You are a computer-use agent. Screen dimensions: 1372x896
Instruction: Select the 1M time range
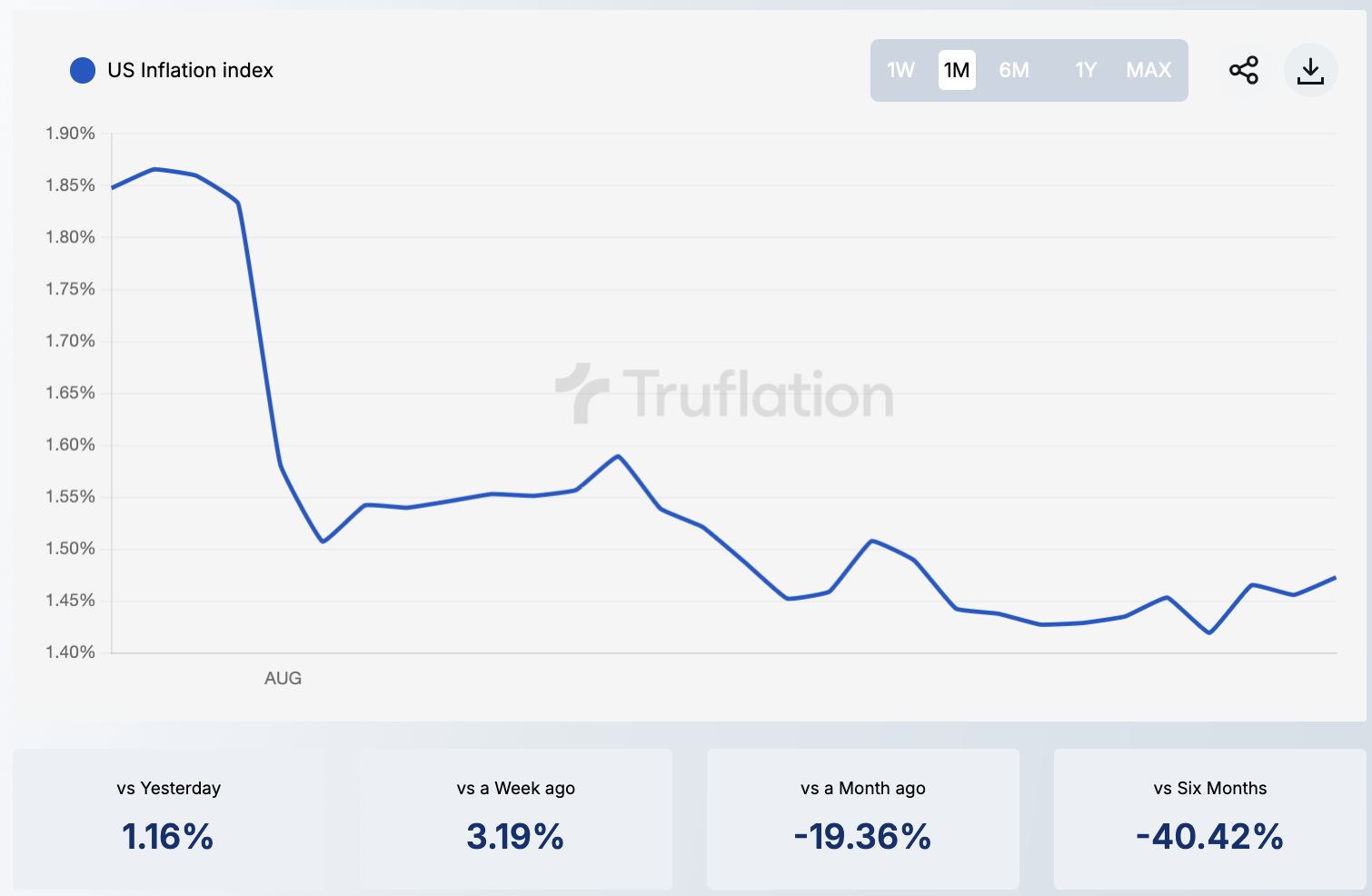pos(957,70)
